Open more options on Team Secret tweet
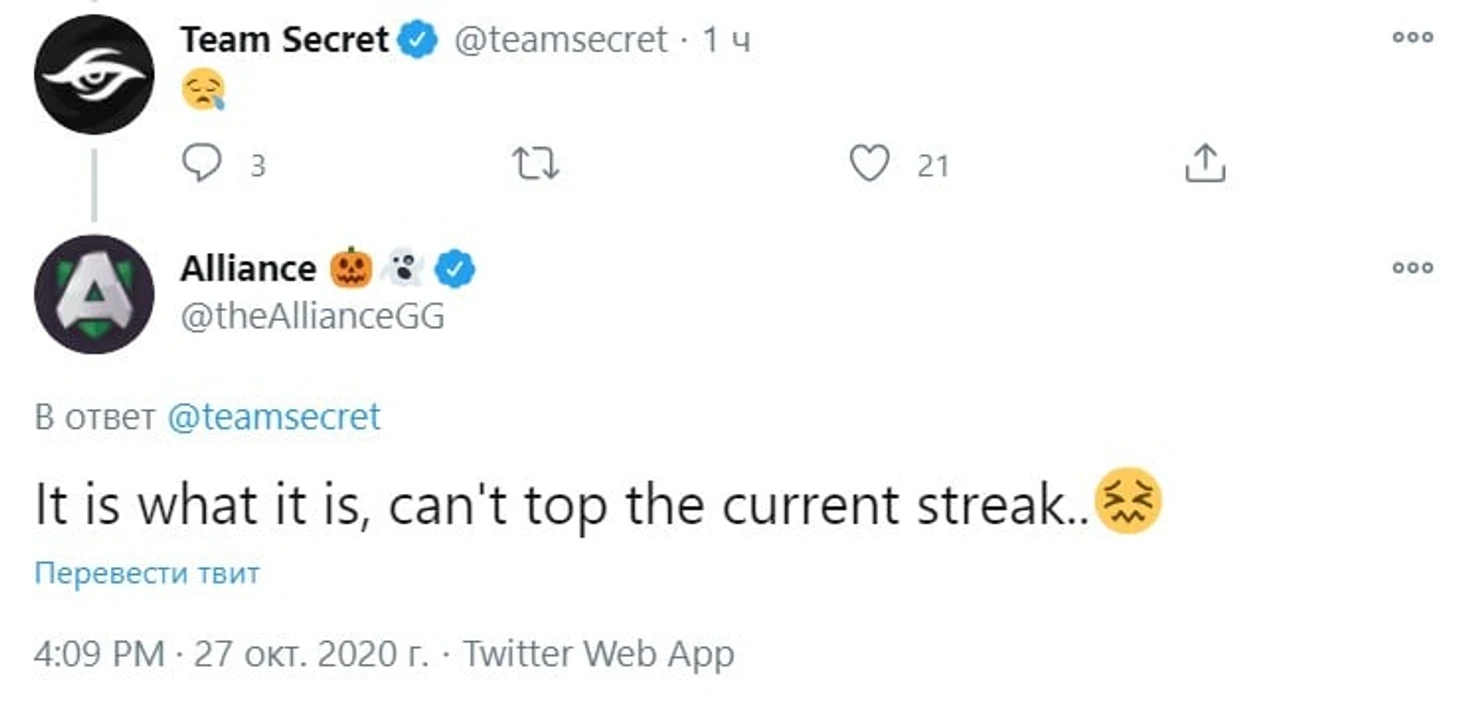 click(1413, 38)
